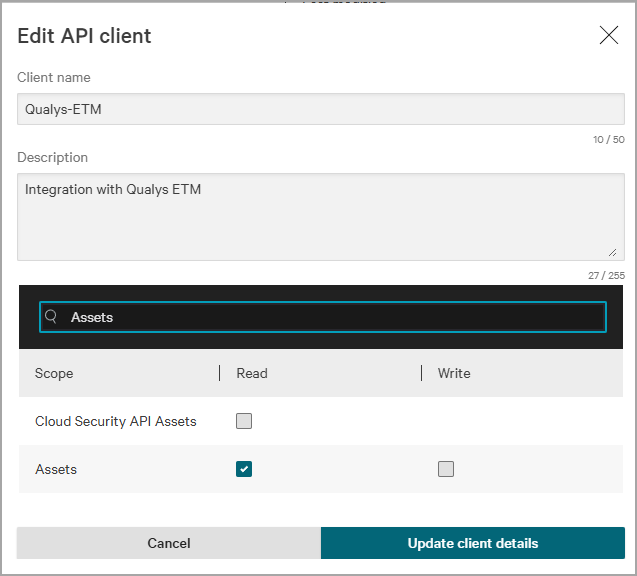Click the Edit API client dialog title

[85, 36]
